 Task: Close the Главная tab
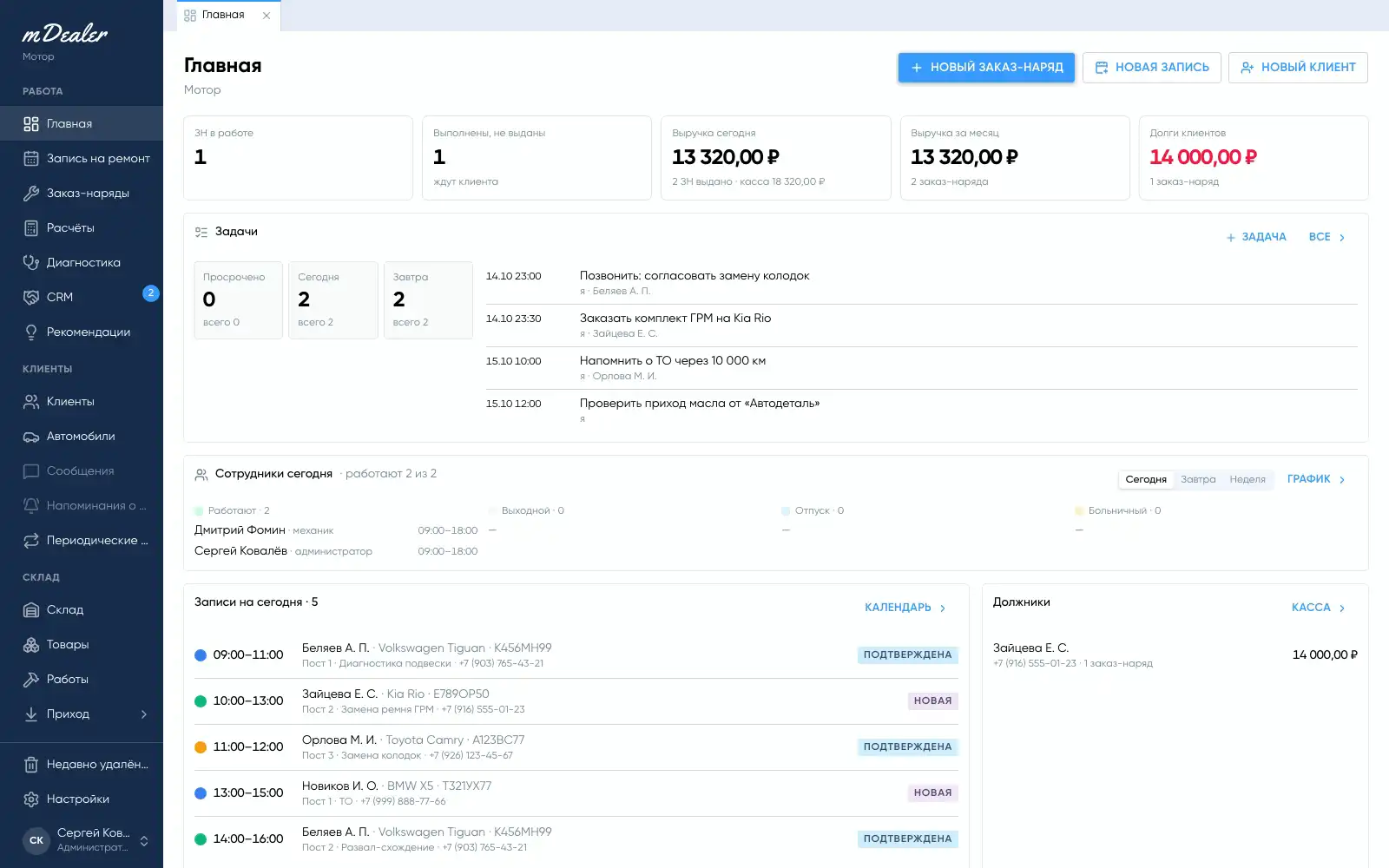coord(267,15)
